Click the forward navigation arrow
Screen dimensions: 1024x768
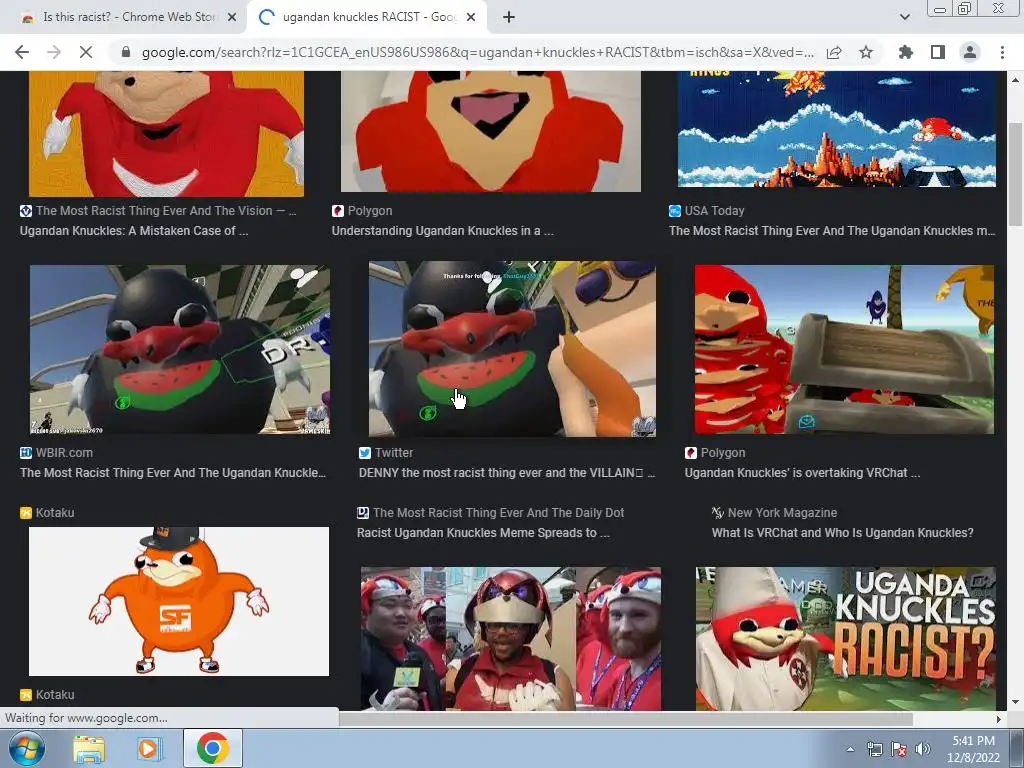[54, 52]
